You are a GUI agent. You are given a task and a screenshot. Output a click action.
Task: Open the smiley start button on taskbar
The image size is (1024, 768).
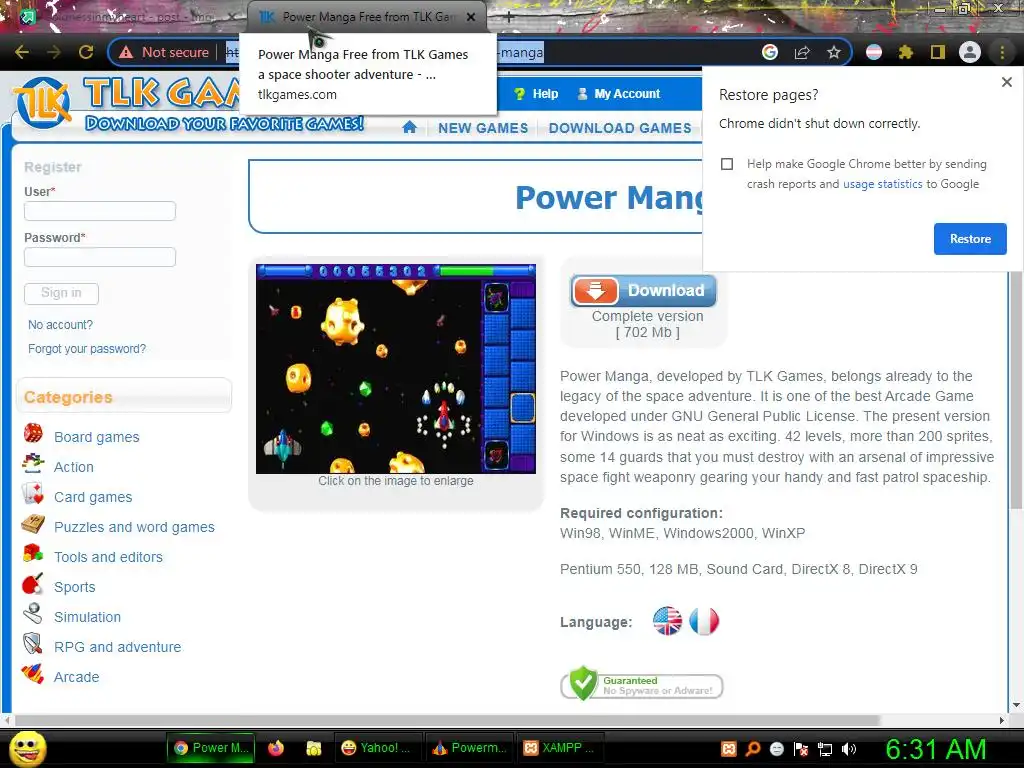click(27, 749)
